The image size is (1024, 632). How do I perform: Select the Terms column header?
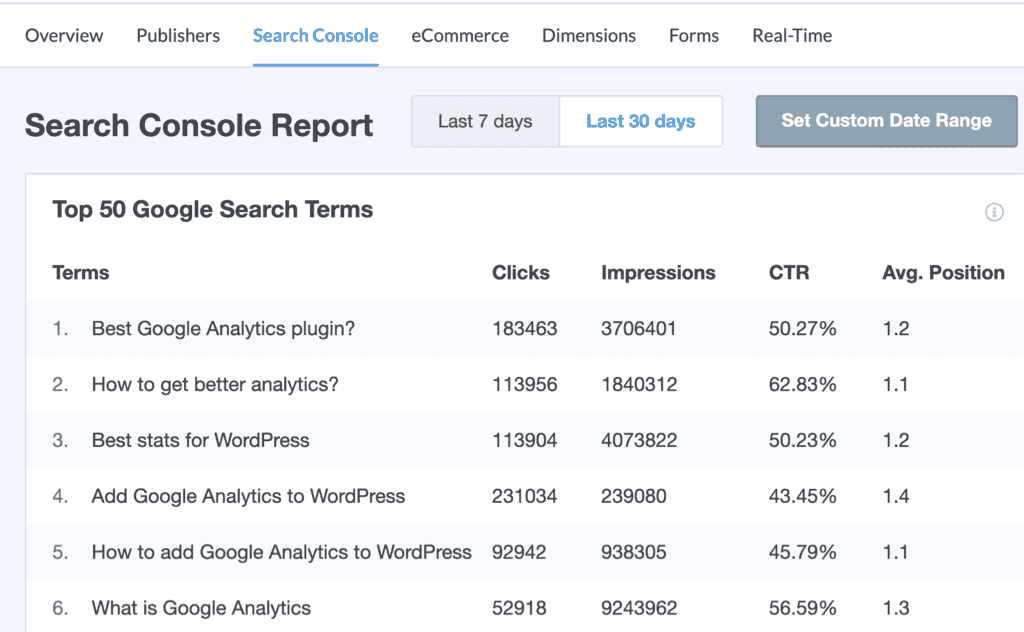[x=80, y=272]
